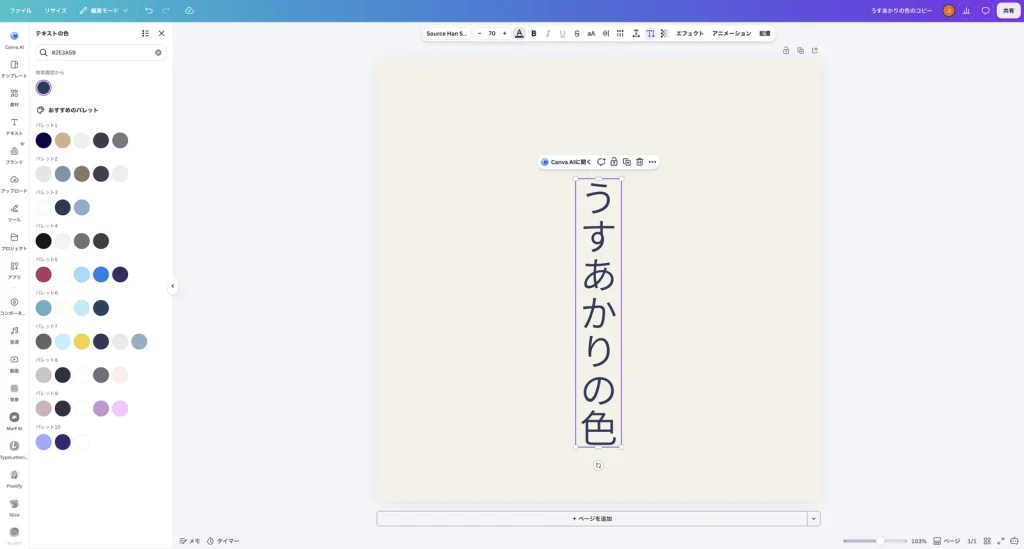This screenshot has width=1024, height=549.
Task: Close the テキストの色 panel
Action: (x=161, y=33)
